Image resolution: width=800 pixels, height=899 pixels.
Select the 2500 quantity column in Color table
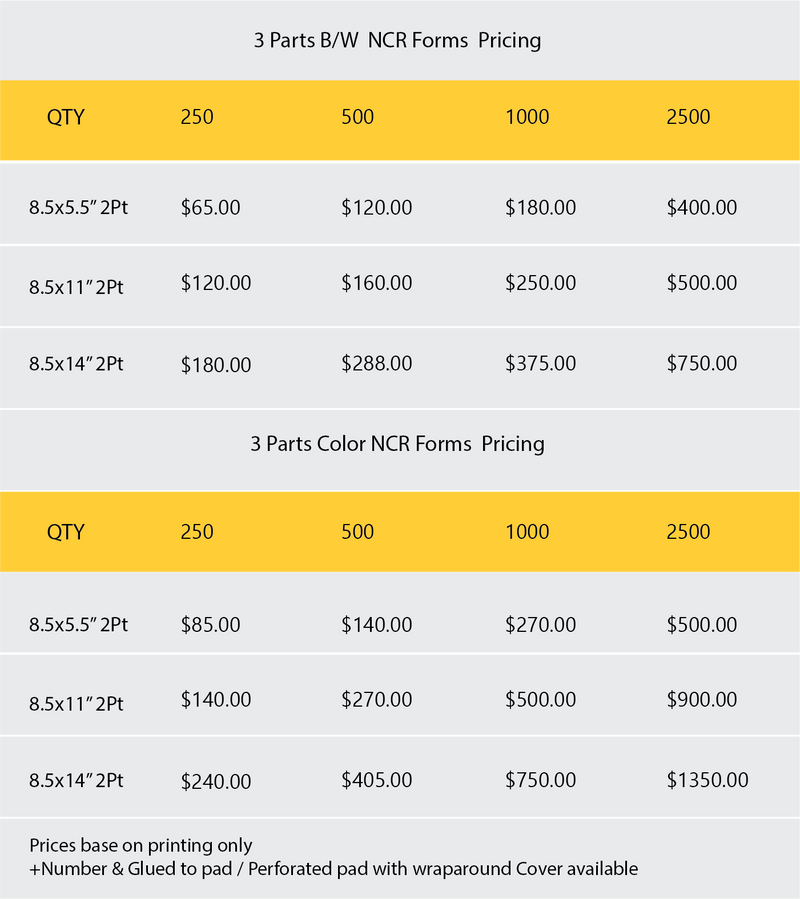click(x=688, y=532)
